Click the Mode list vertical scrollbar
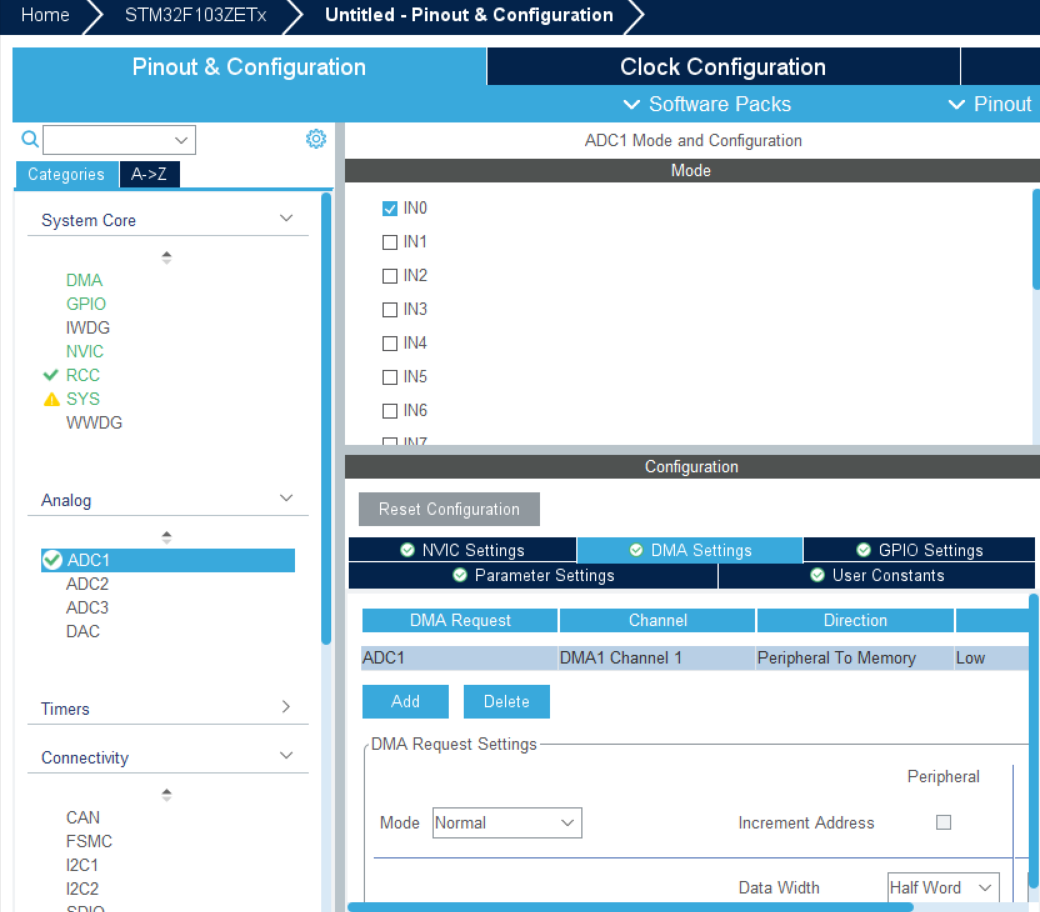This screenshot has height=912, width=1040. tap(1036, 239)
